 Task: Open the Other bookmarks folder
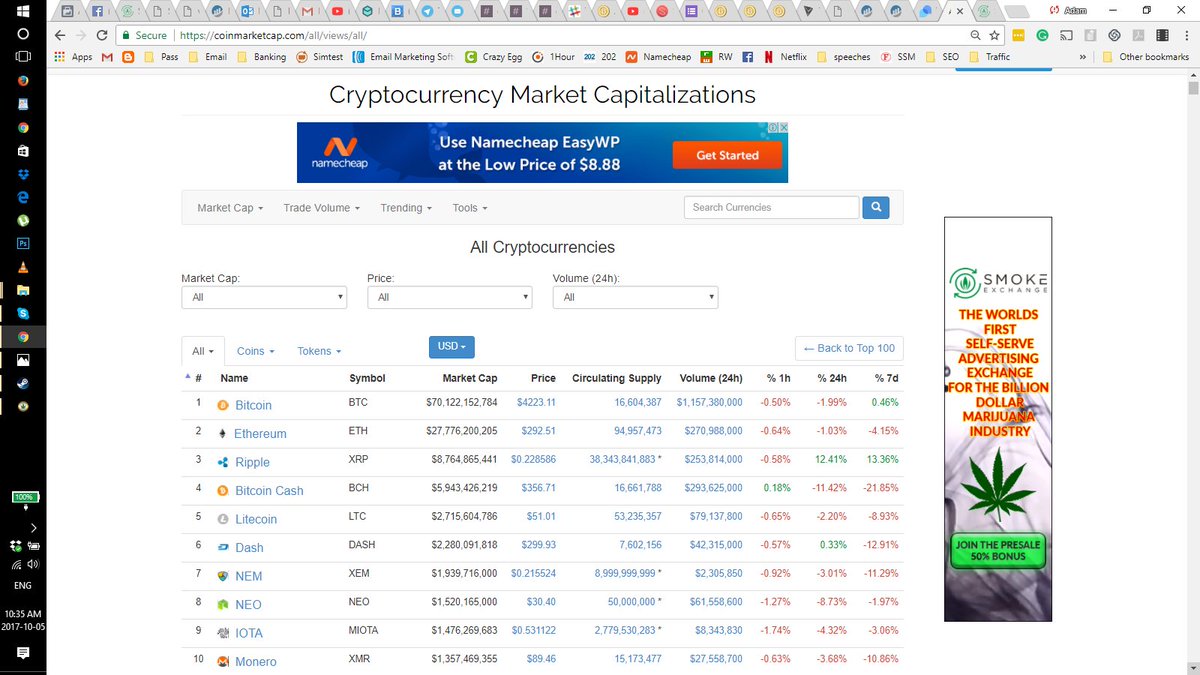[x=1147, y=57]
